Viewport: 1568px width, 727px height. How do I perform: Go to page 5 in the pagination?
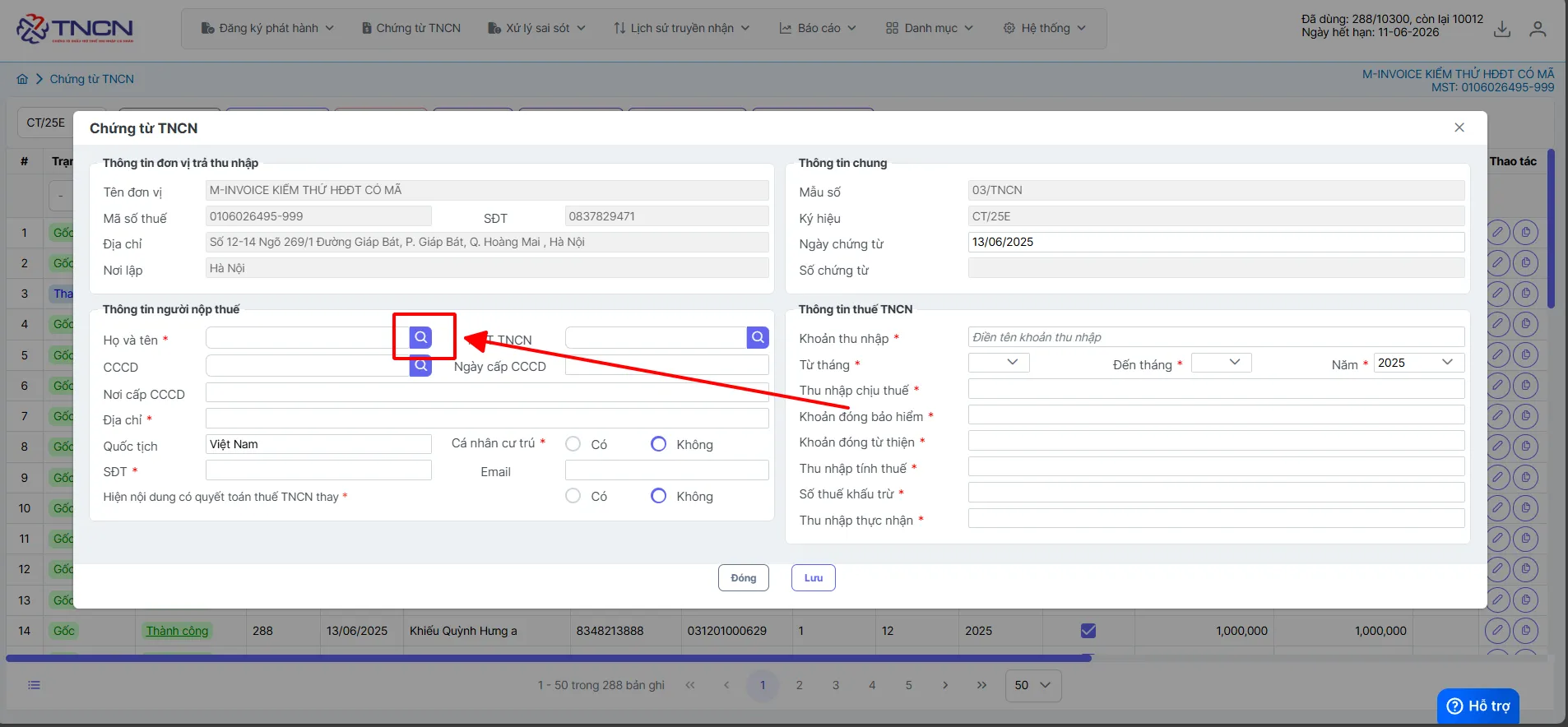point(908,685)
